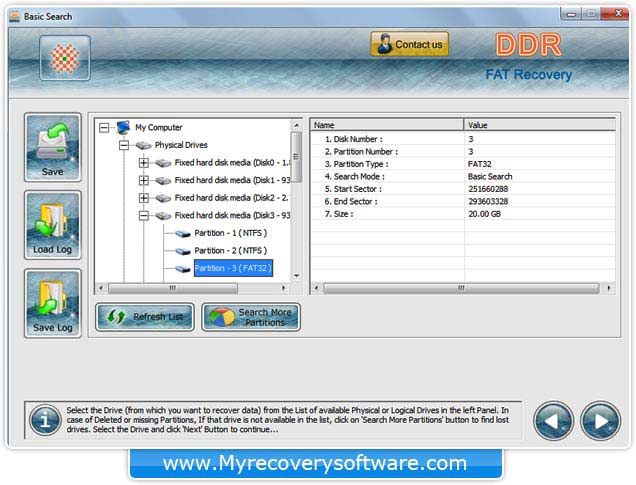
Task: Select Partition - 1 (NTFS)
Action: coord(230,233)
